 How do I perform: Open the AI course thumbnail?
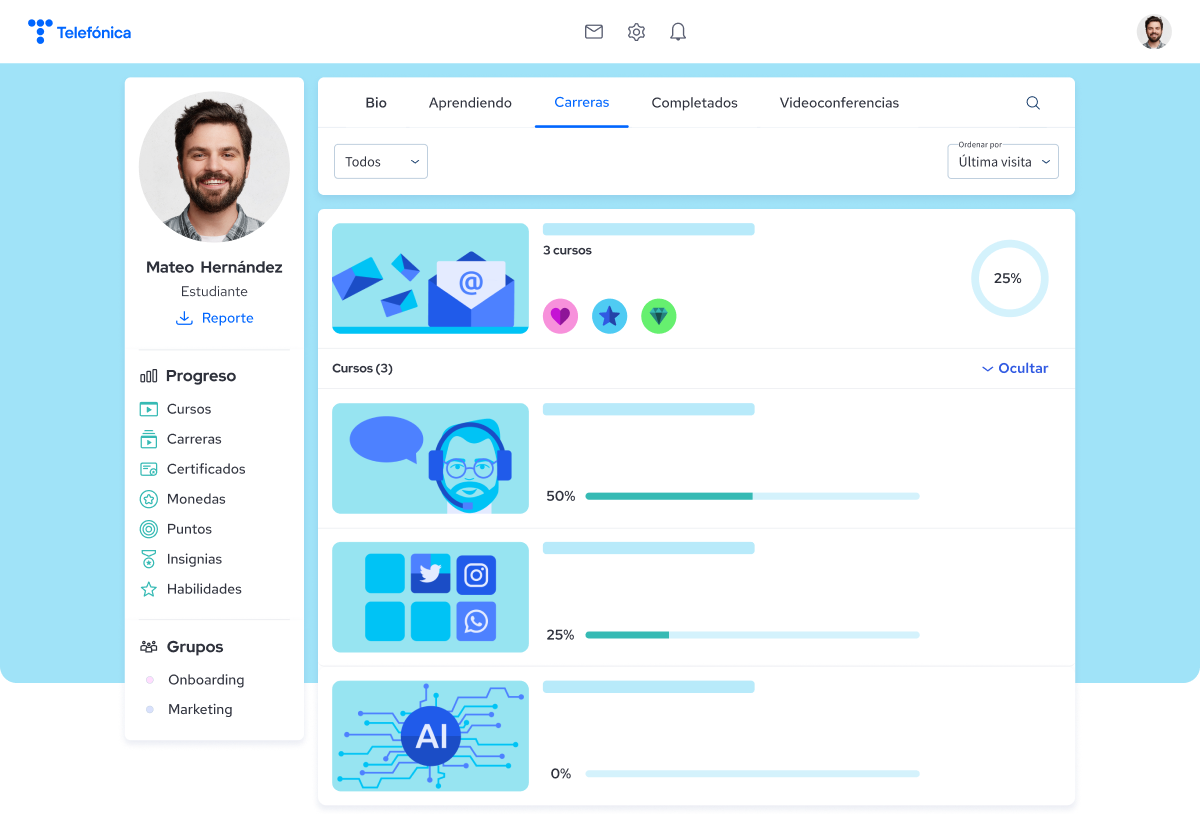pyautogui.click(x=430, y=736)
